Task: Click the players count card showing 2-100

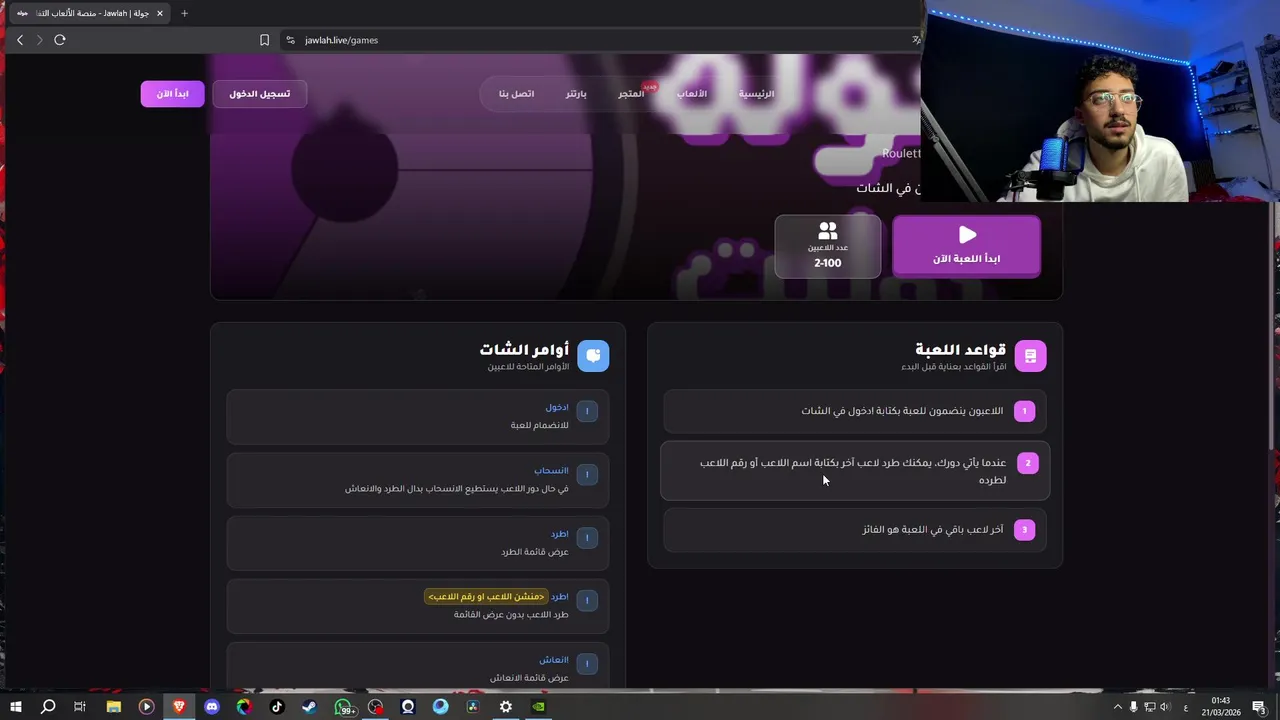Action: [828, 246]
